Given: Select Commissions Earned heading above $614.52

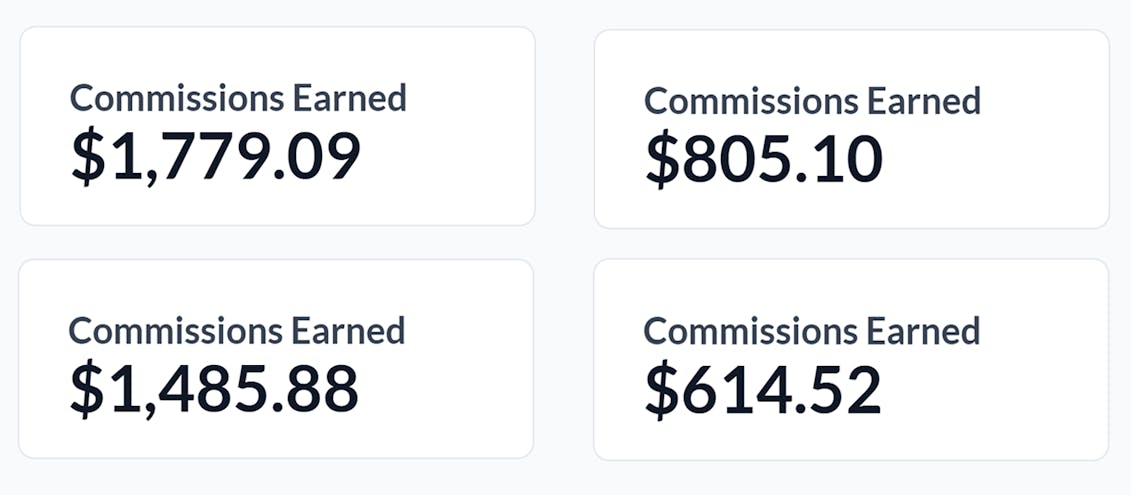Looking at the screenshot, I should point(811,331).
